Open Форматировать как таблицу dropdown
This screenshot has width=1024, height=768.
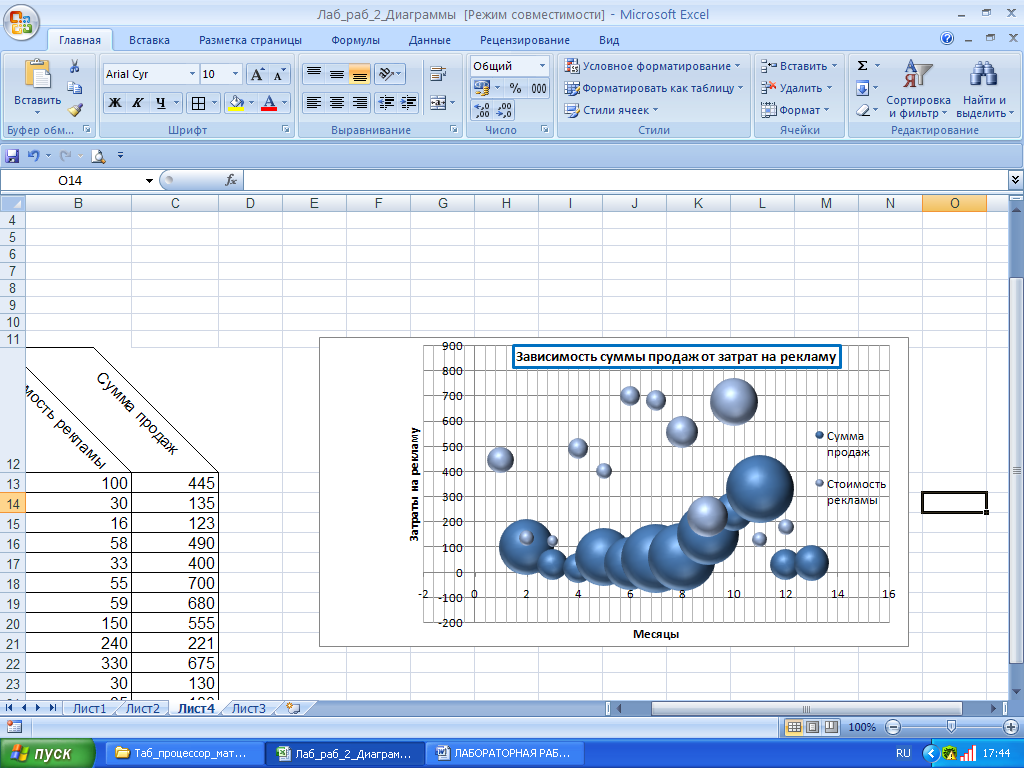(654, 88)
